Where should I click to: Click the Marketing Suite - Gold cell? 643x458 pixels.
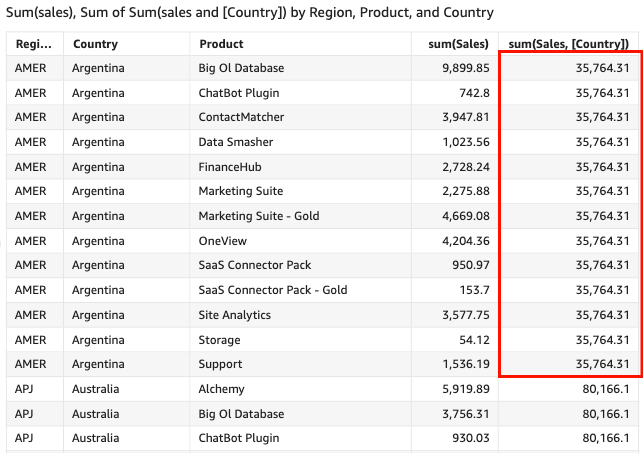tap(257, 216)
